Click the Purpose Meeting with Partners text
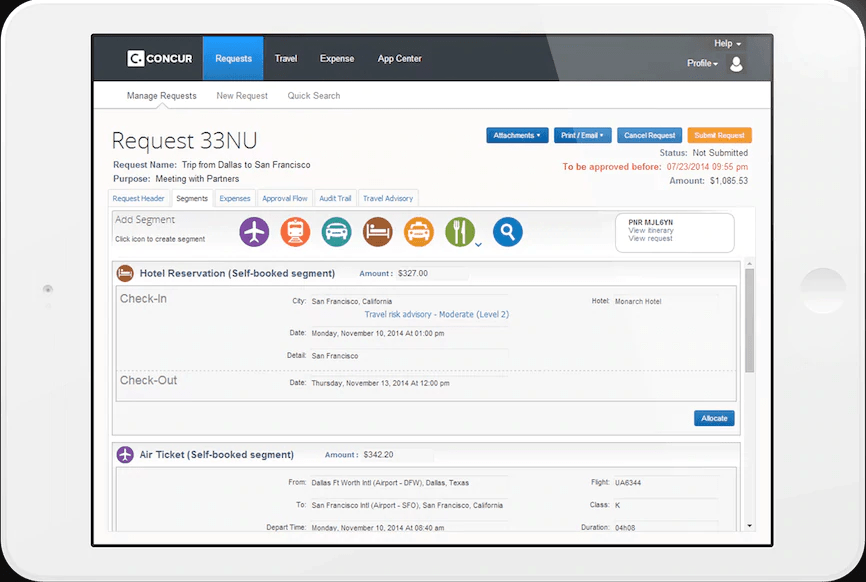The height and width of the screenshot is (582, 866). 176,179
